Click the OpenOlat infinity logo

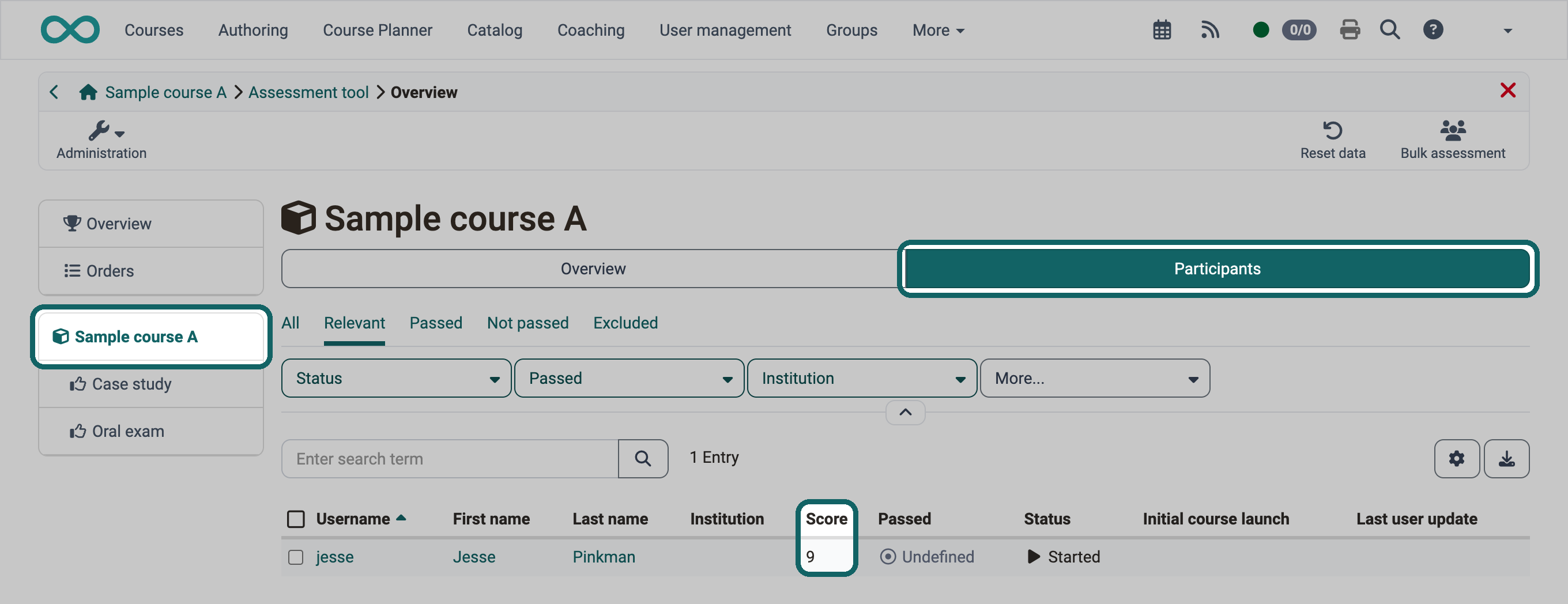(70, 30)
